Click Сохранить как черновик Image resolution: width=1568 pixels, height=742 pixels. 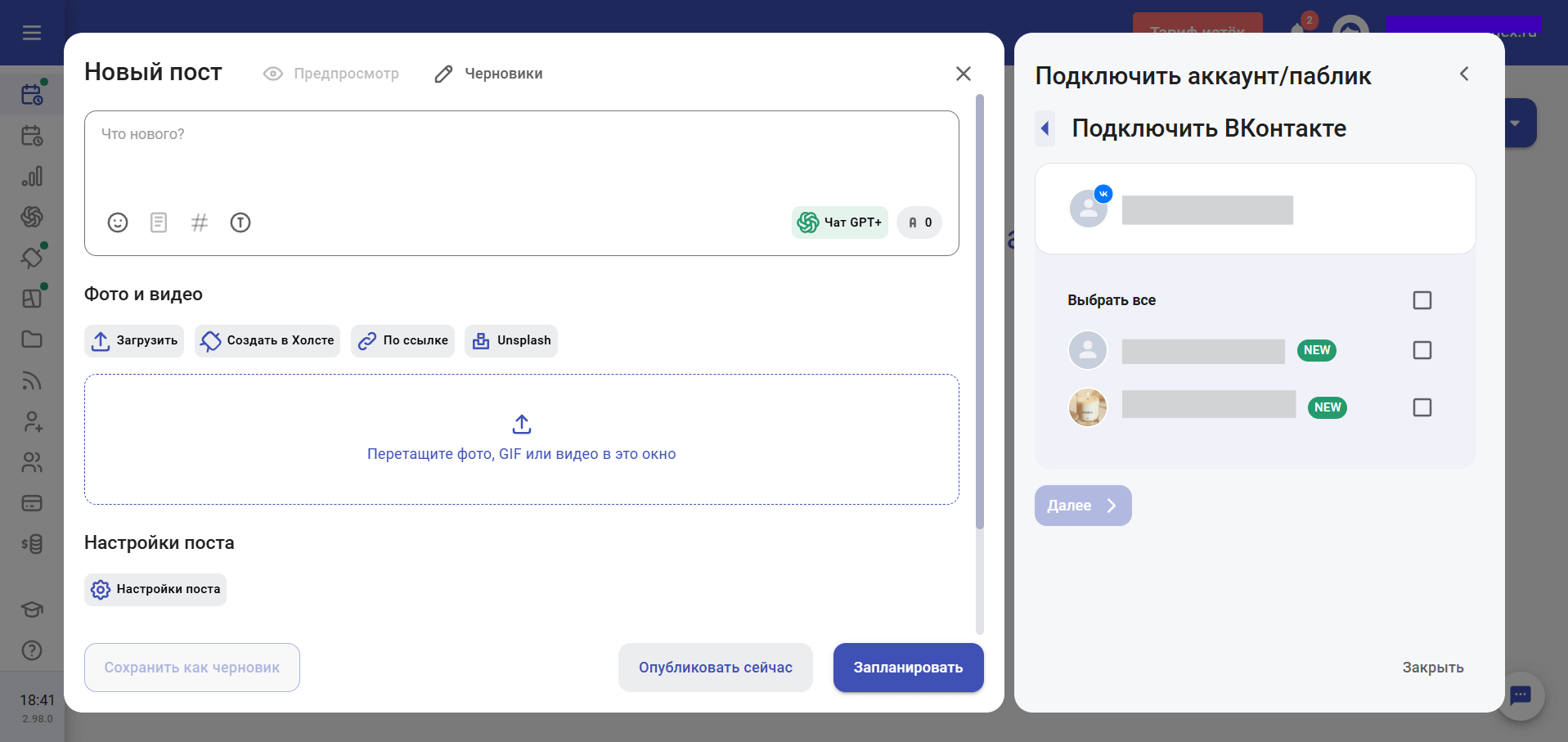click(x=192, y=668)
